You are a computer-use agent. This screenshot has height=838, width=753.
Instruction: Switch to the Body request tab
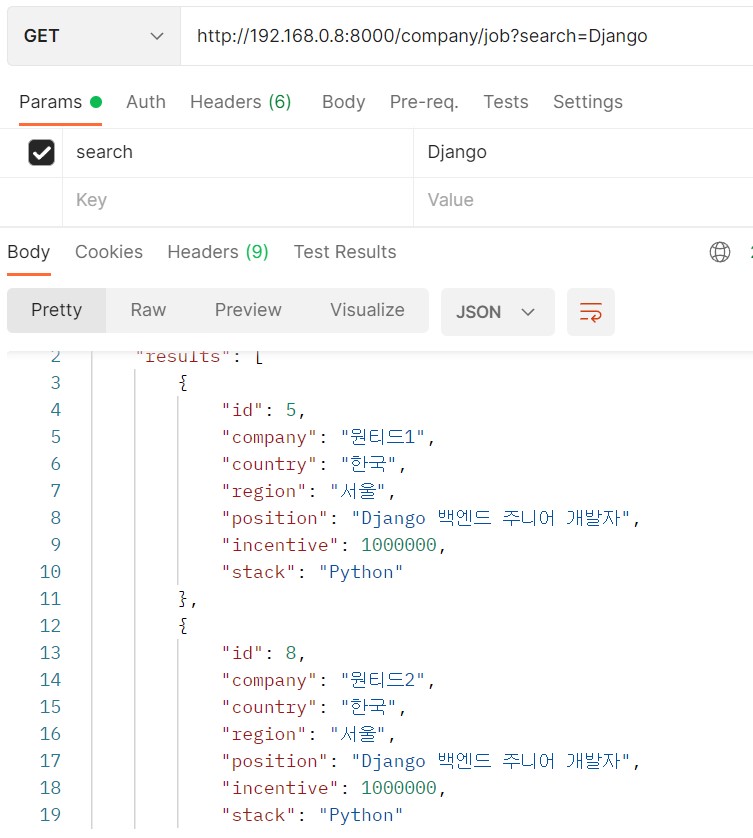[343, 101]
